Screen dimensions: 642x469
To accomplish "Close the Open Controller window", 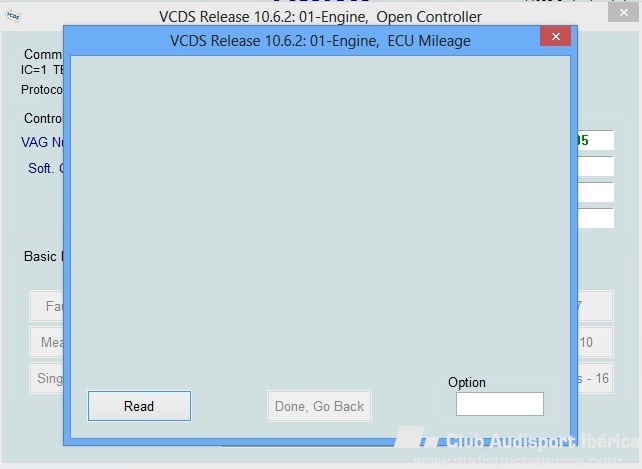I will pyautogui.click(x=623, y=13).
